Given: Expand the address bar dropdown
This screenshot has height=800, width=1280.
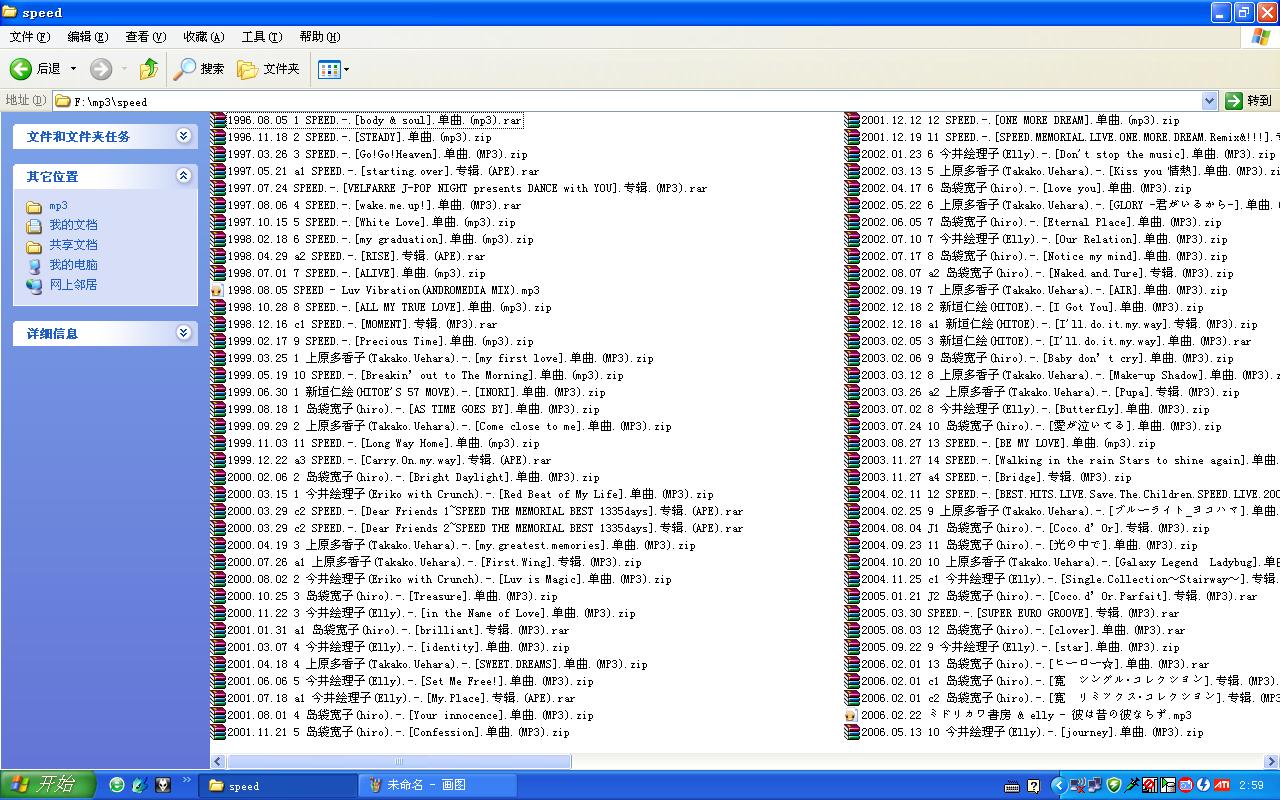Looking at the screenshot, I should (1209, 101).
